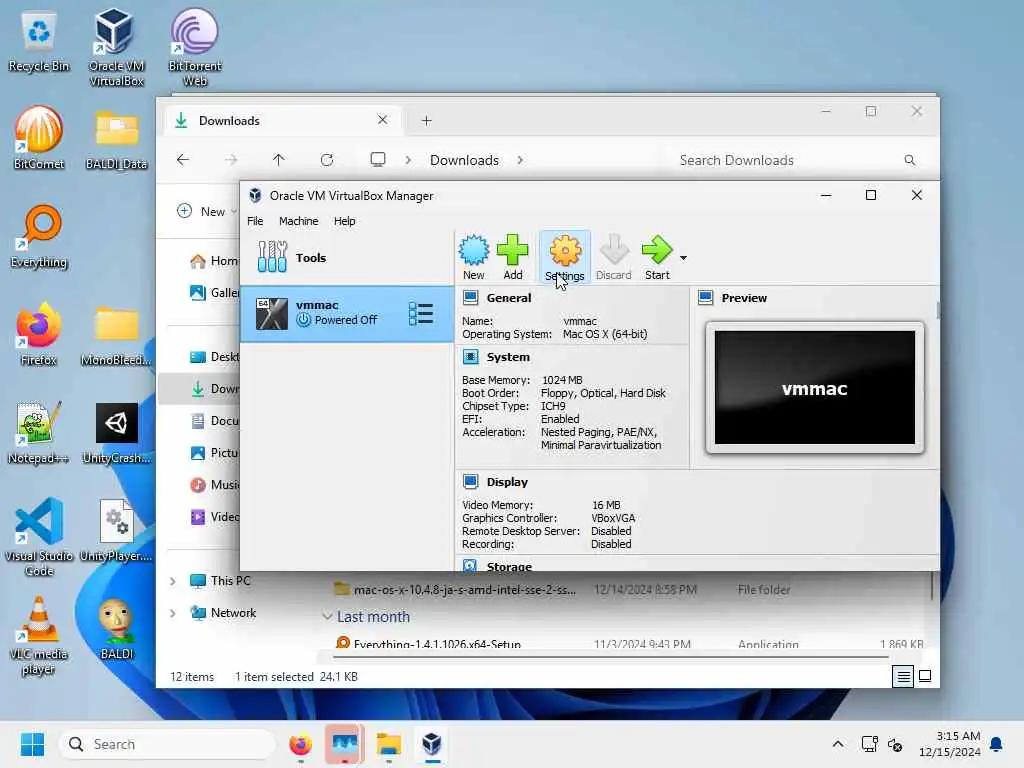This screenshot has height=768, width=1024.
Task: Go back in File Explorer
Action: (x=183, y=160)
